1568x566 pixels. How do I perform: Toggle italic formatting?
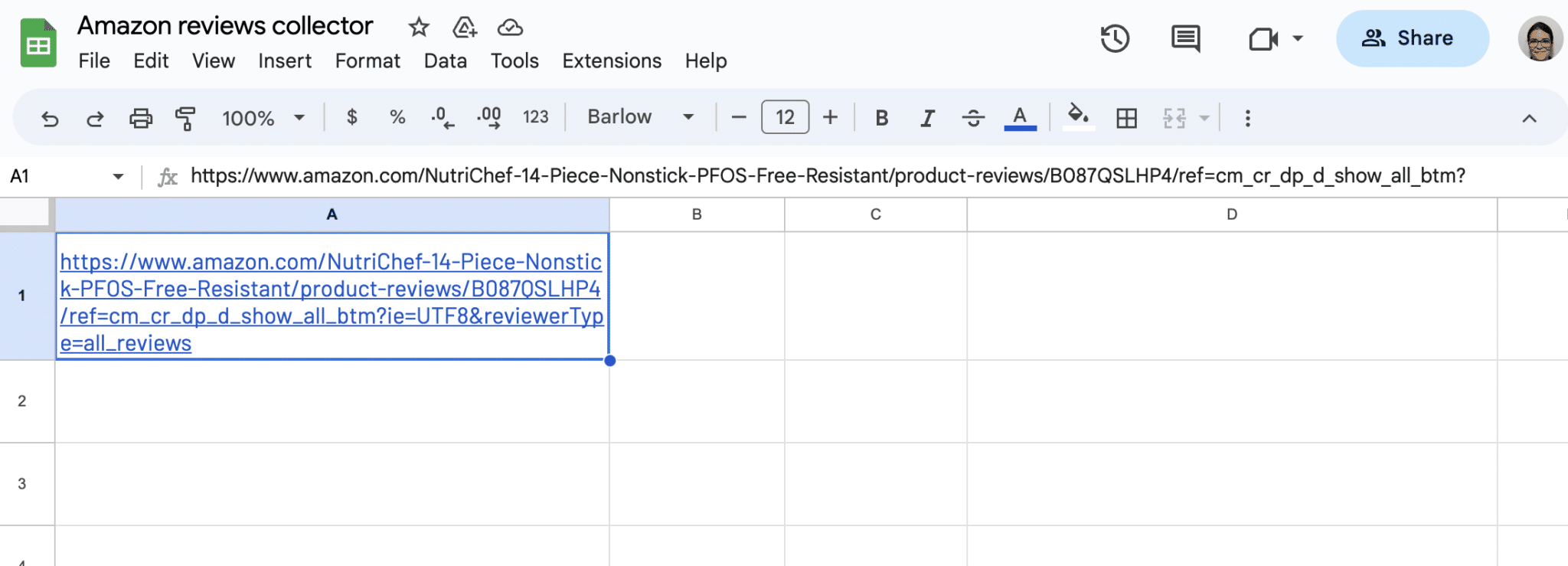(927, 118)
